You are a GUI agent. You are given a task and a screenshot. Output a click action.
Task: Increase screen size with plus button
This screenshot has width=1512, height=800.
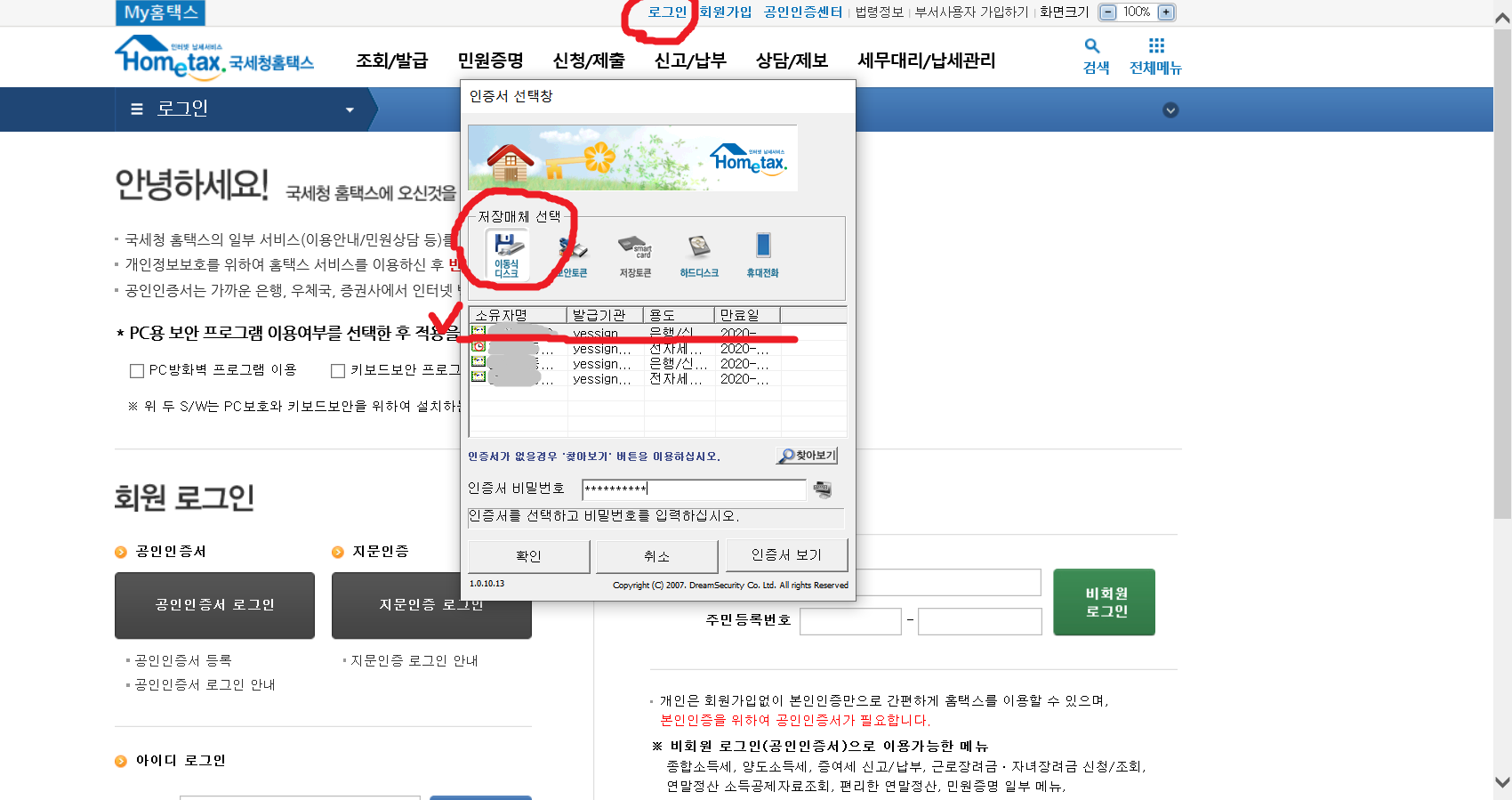point(1166,12)
